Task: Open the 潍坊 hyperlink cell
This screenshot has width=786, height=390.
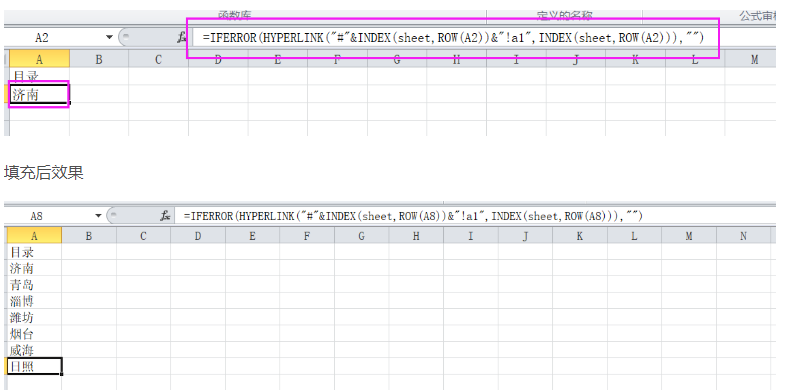Action: point(34,317)
